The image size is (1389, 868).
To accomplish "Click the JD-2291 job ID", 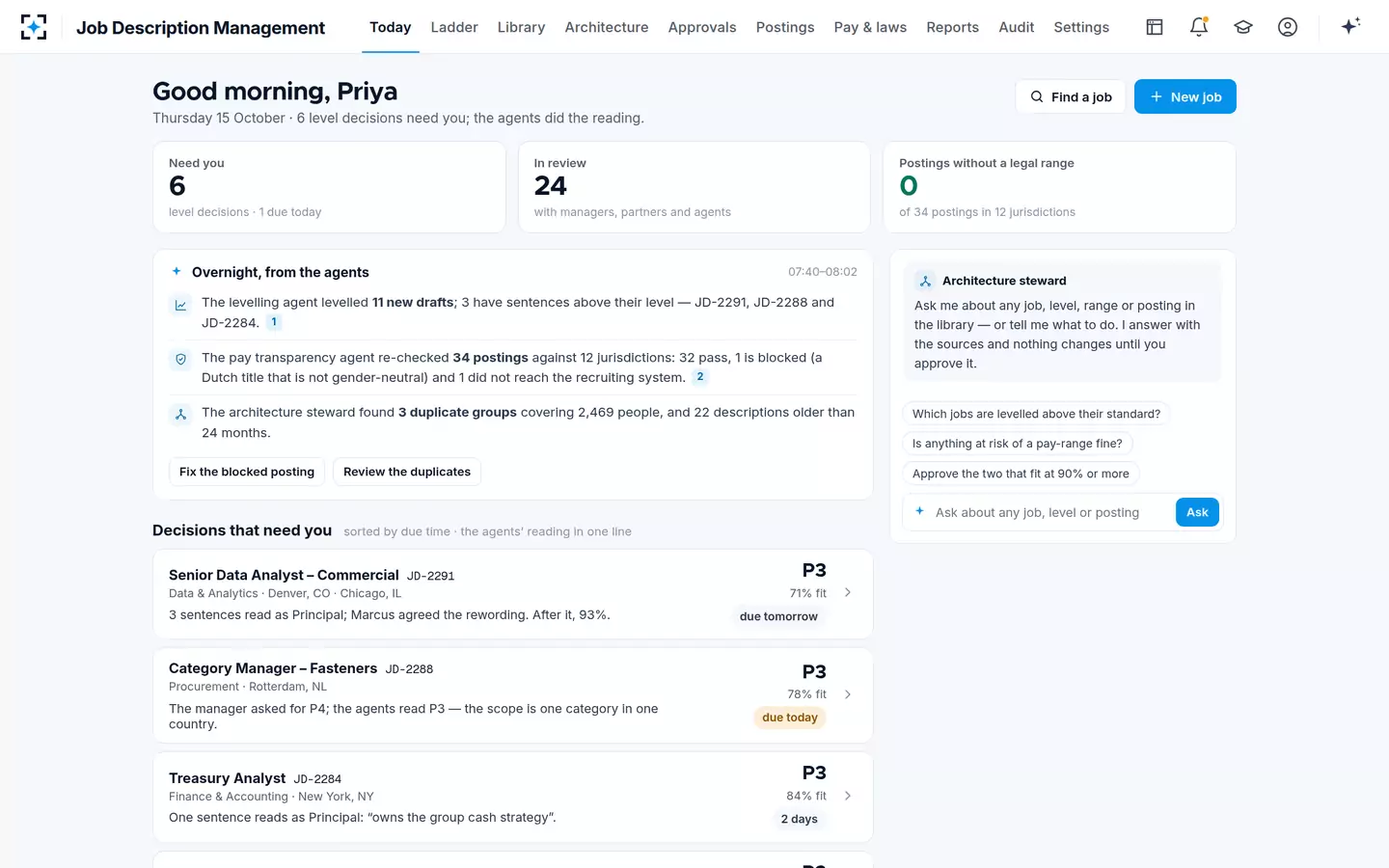I will (430, 576).
